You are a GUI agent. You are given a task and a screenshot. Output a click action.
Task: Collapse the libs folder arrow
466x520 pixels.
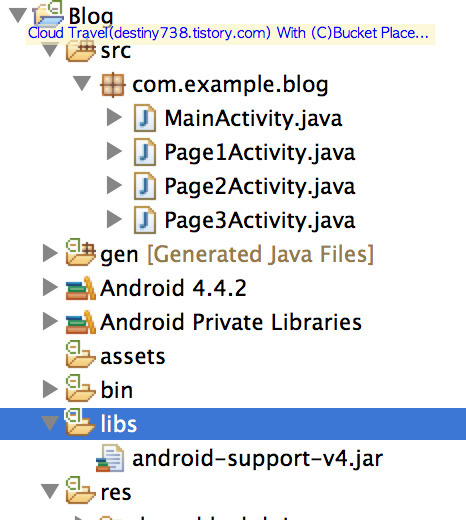50,423
